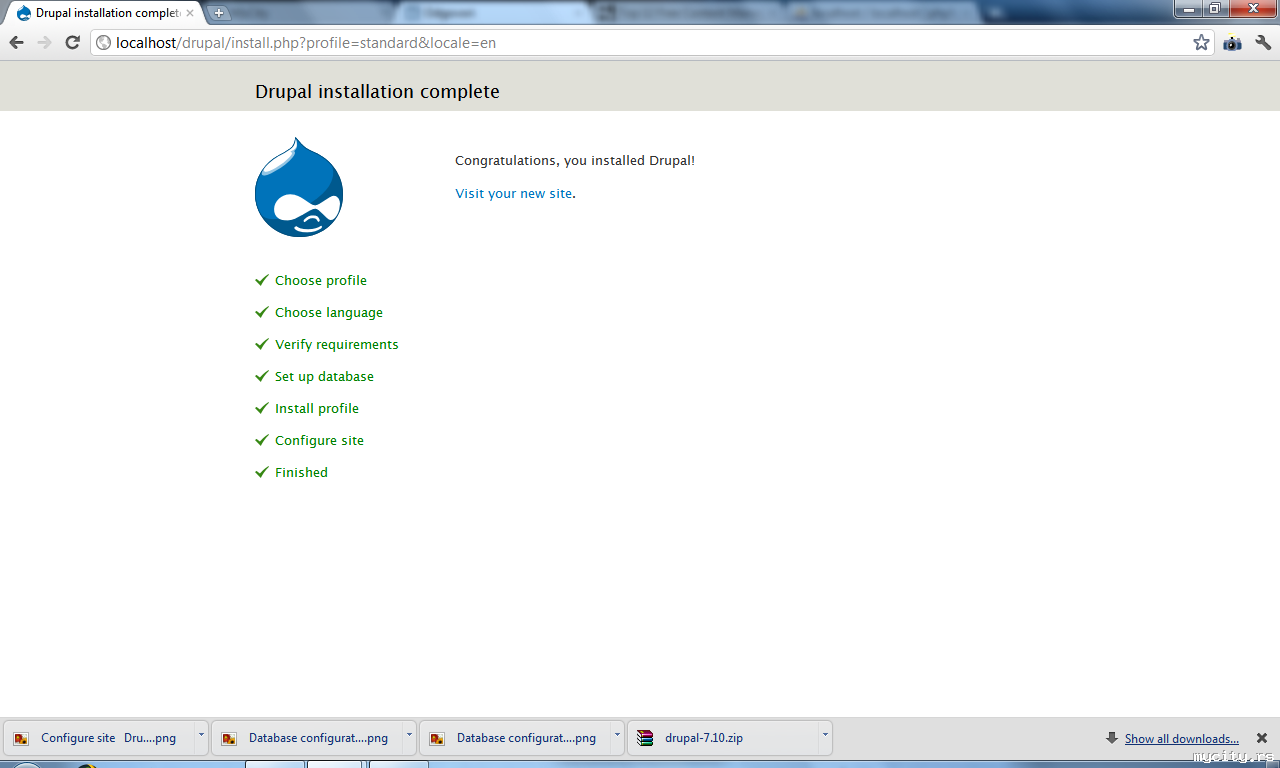Expand options for second Database configurat download
1280x768 pixels.
coord(617,738)
